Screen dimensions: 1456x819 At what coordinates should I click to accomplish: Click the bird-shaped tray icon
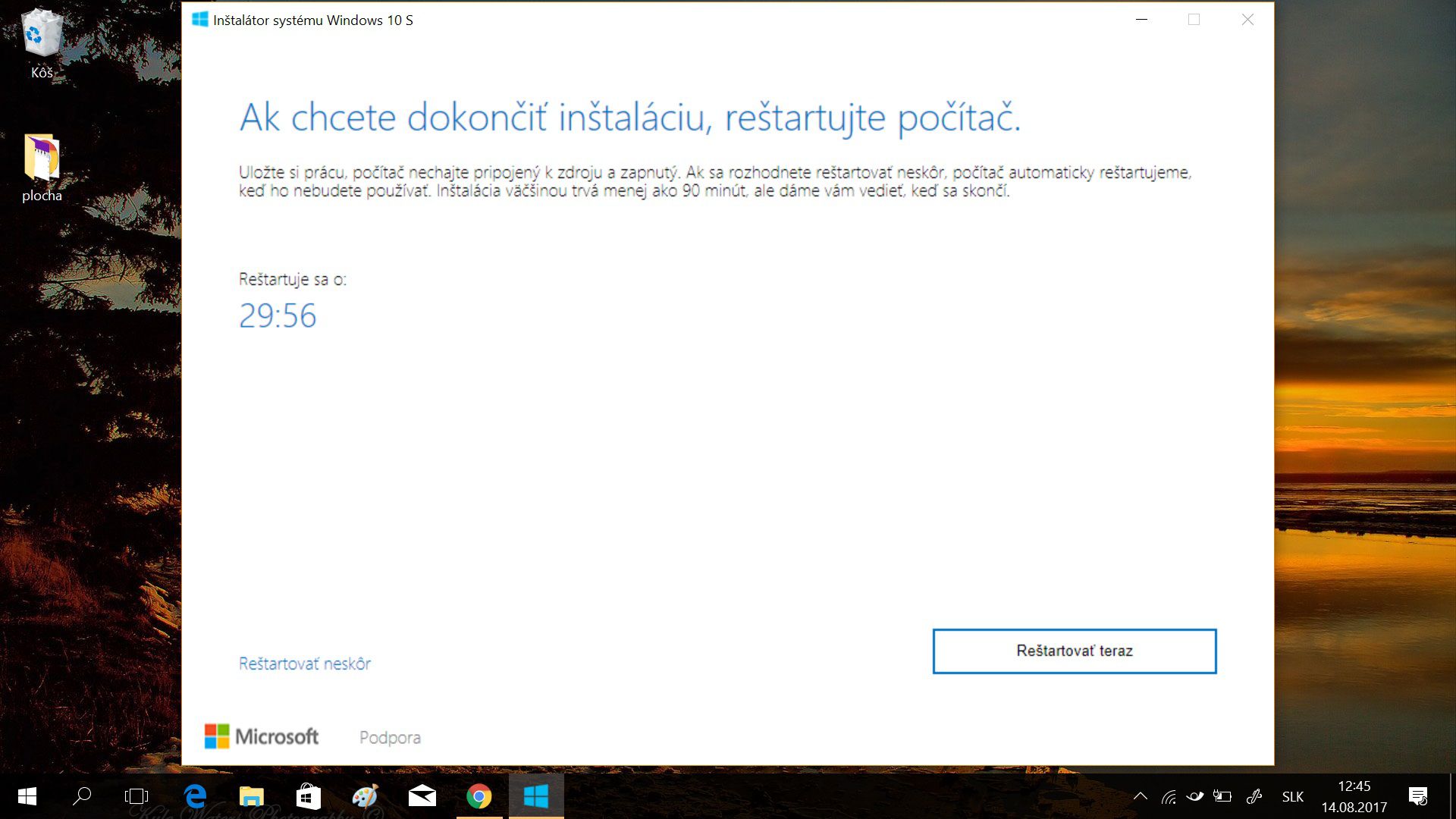point(1195,796)
